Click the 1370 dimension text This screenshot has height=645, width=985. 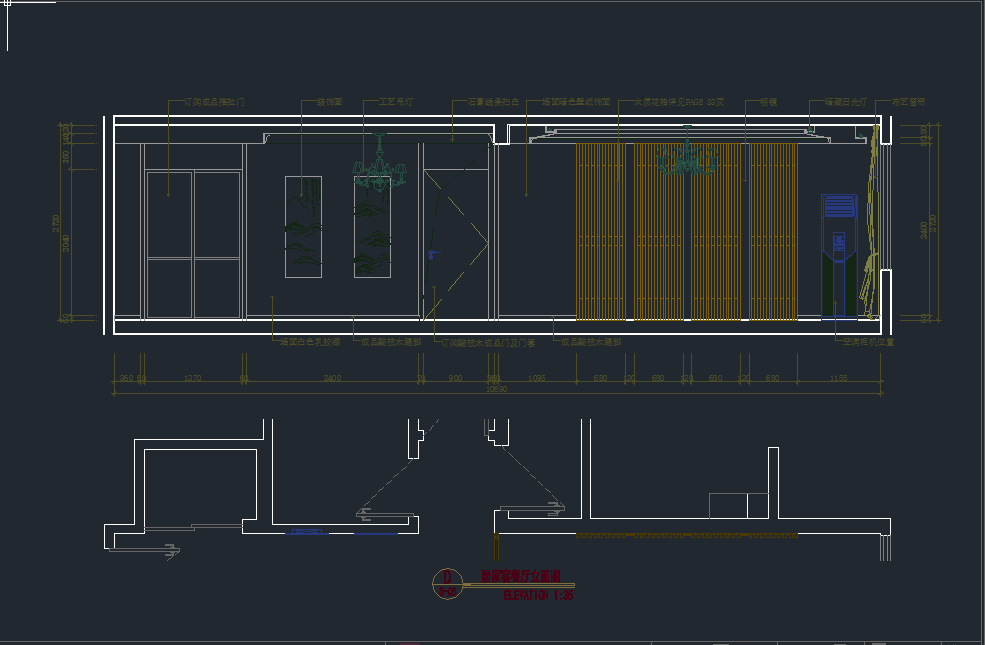click(194, 378)
